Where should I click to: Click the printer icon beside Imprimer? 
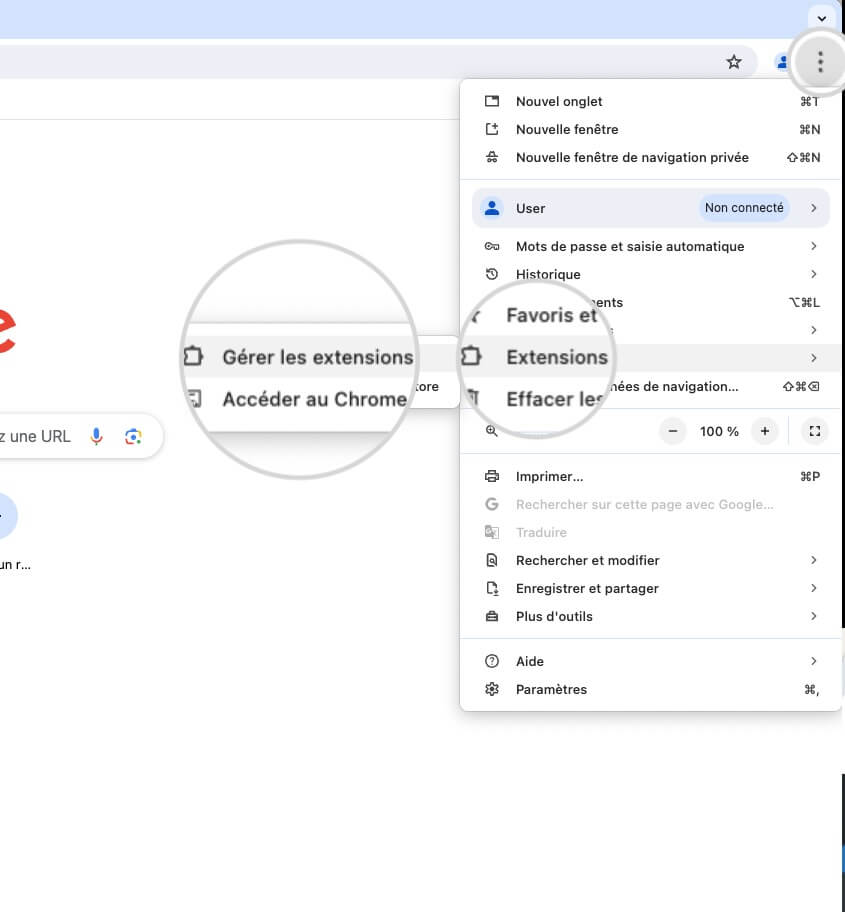click(492, 476)
